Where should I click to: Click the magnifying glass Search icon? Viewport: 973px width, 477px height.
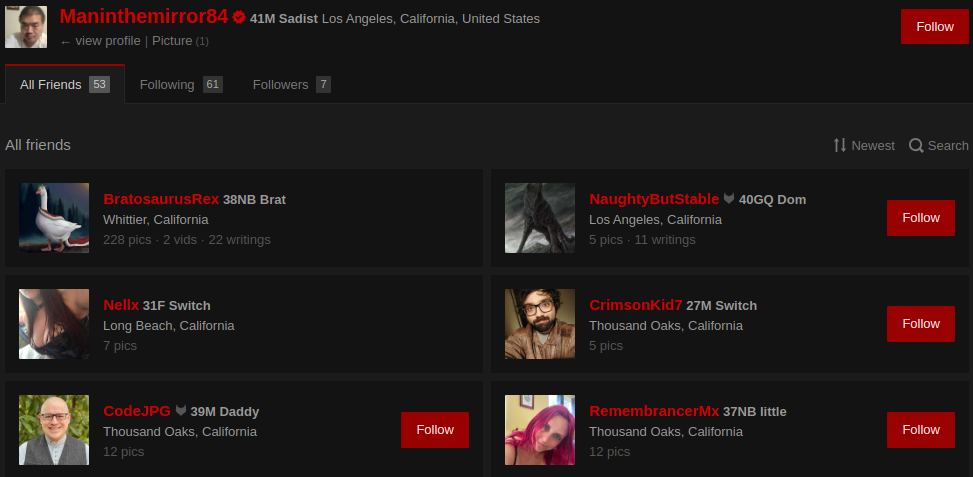coord(916,145)
